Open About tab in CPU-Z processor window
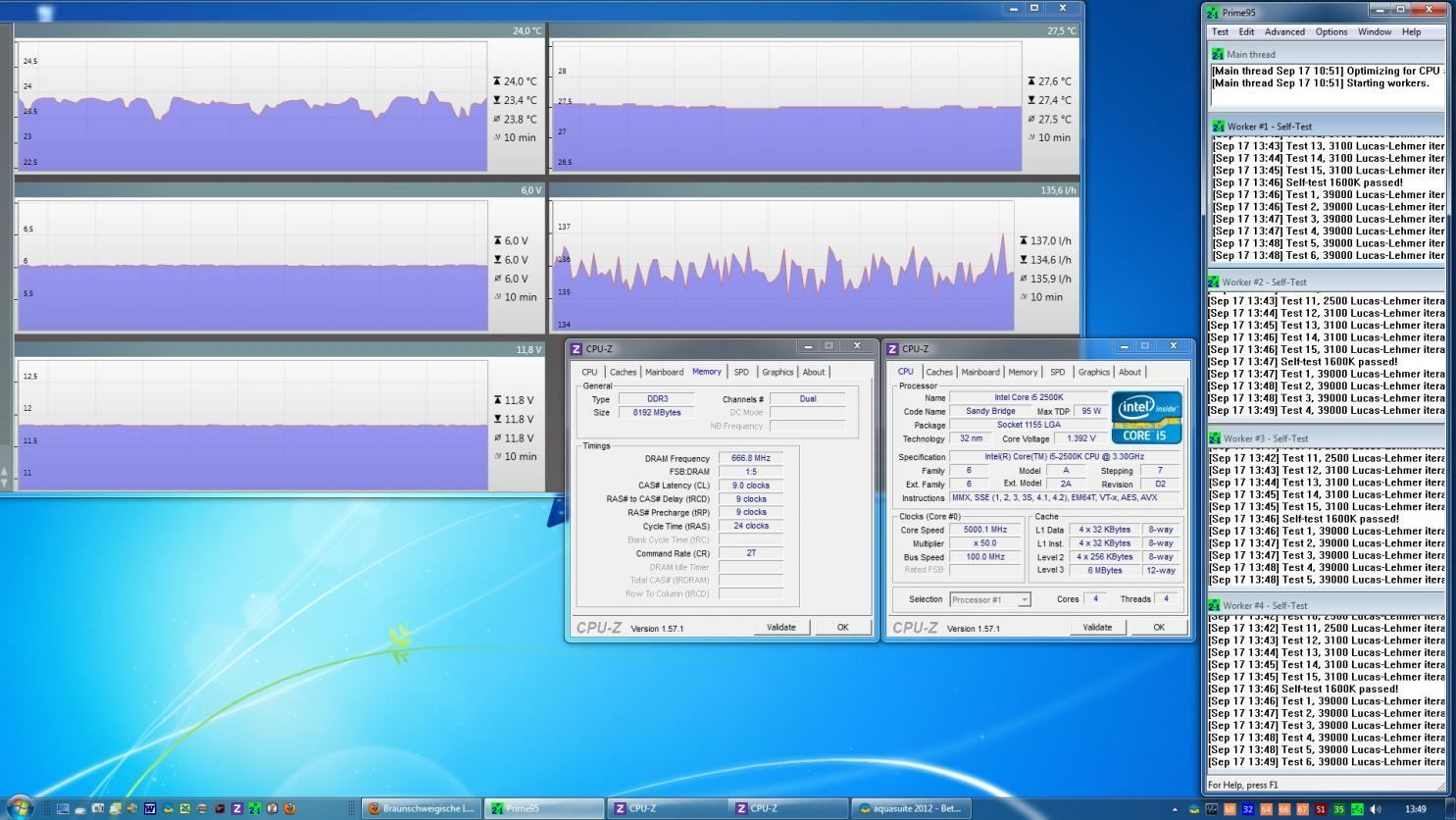 (x=1130, y=372)
